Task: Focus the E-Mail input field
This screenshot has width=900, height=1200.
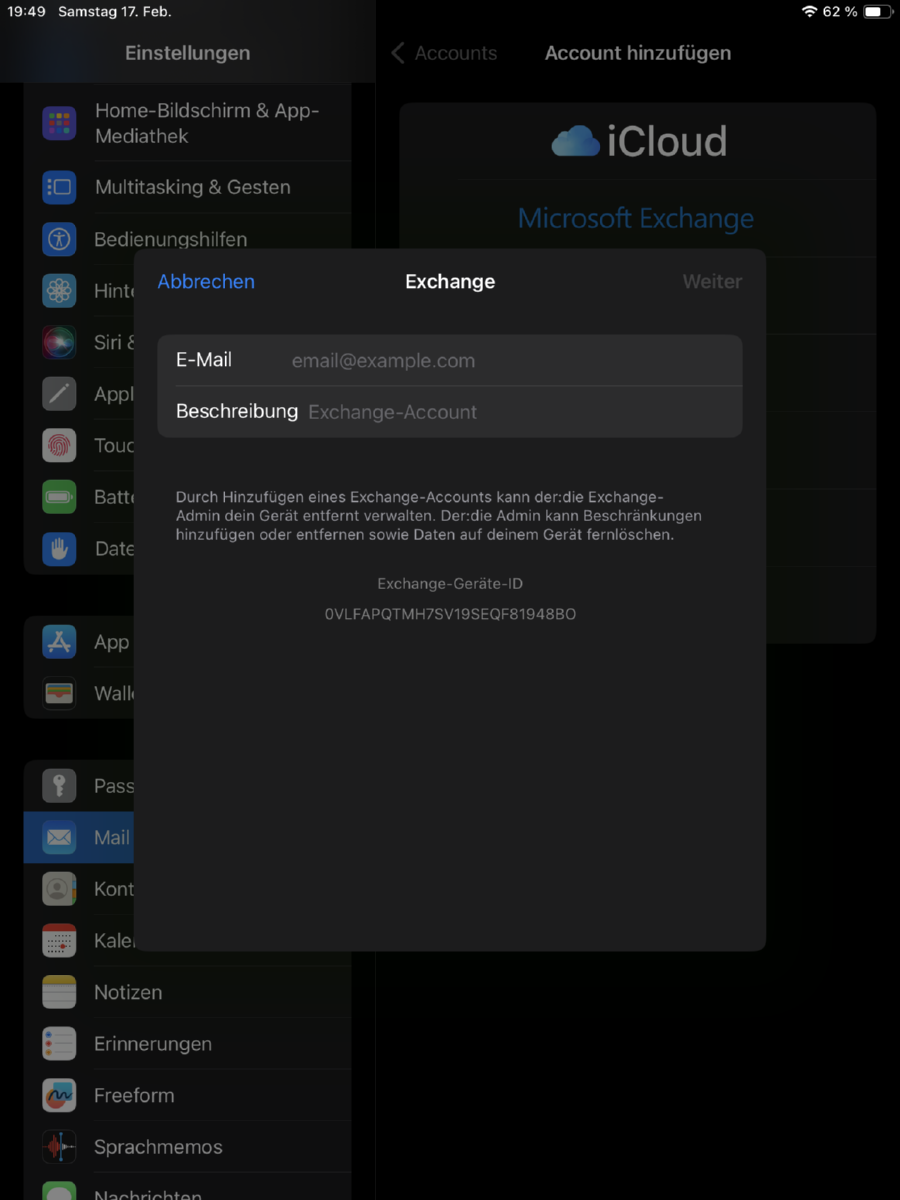Action: [510, 361]
